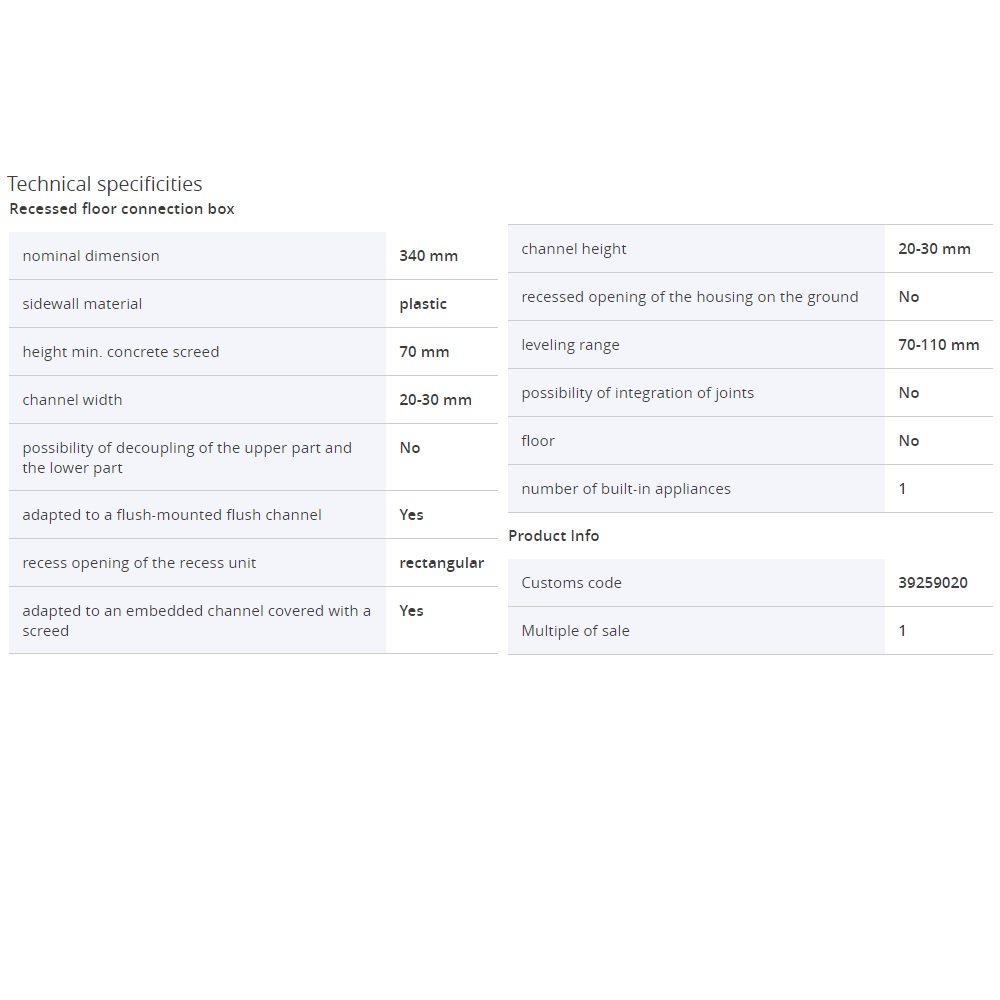This screenshot has width=1000, height=1000.
Task: Click possibility of integration of joints label
Action: click(637, 393)
